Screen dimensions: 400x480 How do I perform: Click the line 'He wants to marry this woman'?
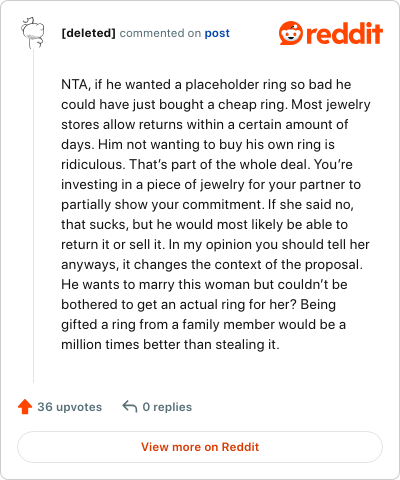click(x=204, y=284)
